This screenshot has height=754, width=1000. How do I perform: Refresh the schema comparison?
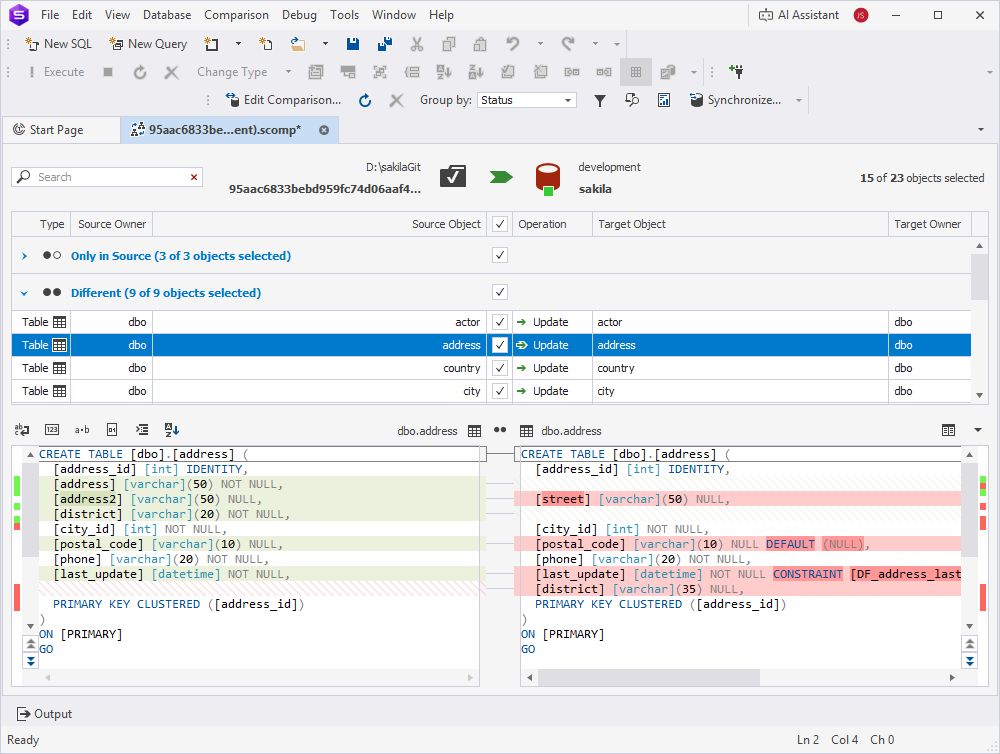(366, 100)
